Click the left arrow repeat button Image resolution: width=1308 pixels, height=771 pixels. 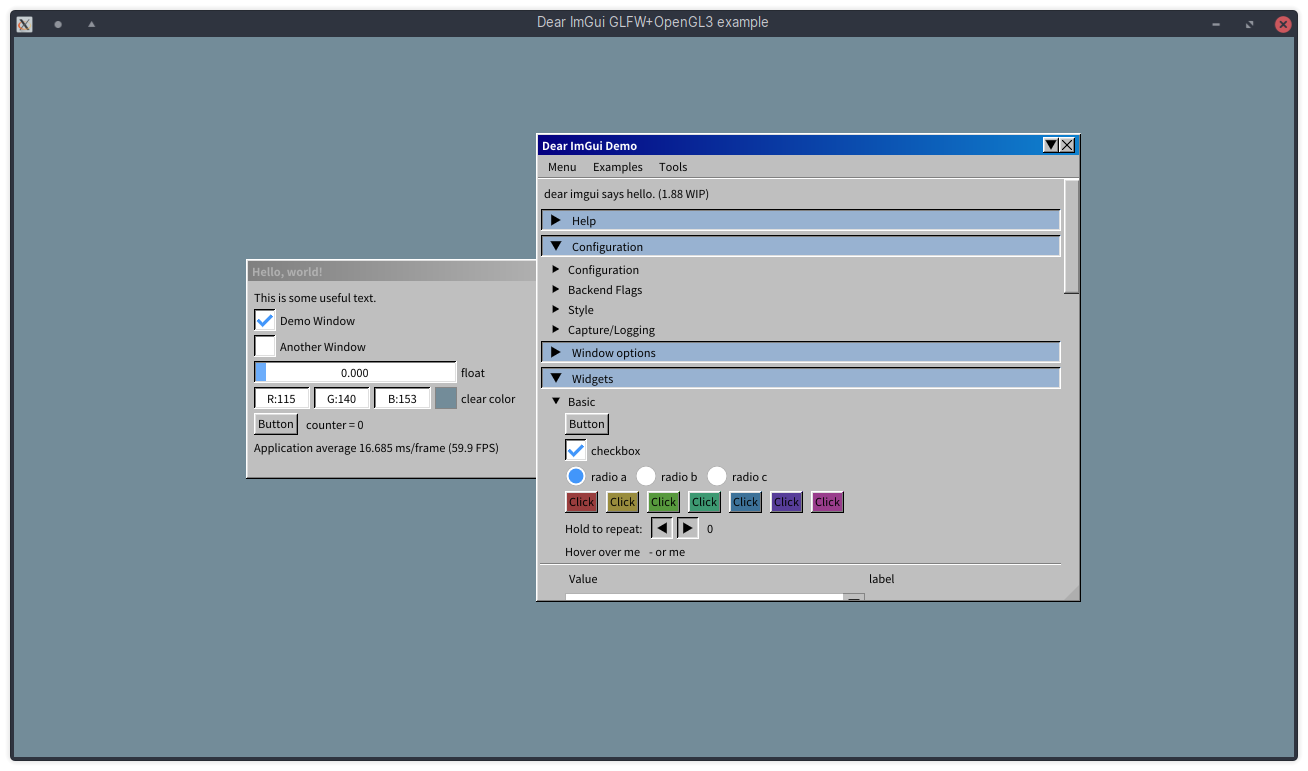click(x=662, y=528)
